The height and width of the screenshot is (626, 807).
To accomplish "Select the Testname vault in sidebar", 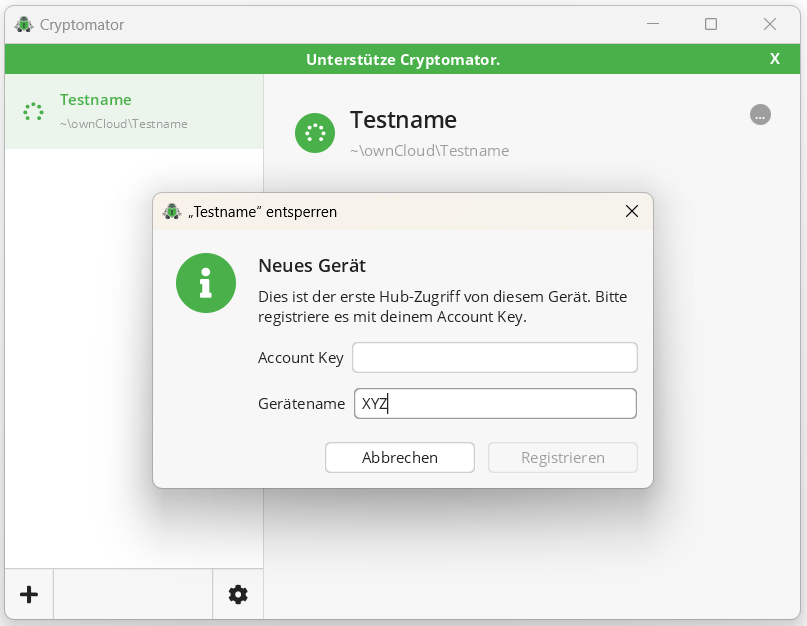I will pos(134,111).
